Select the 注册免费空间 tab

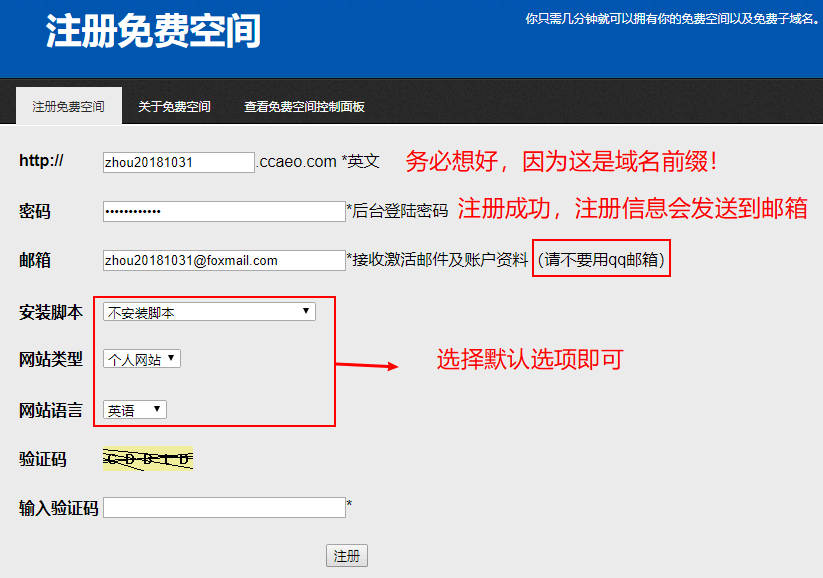pos(68,106)
